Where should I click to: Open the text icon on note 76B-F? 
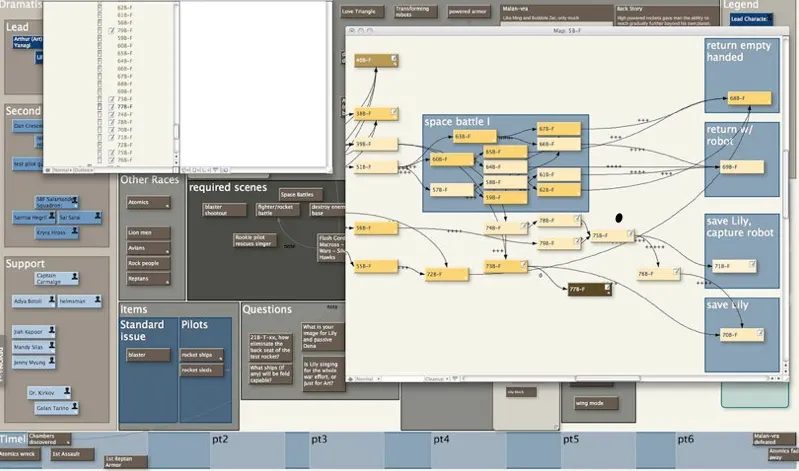(x=676, y=272)
